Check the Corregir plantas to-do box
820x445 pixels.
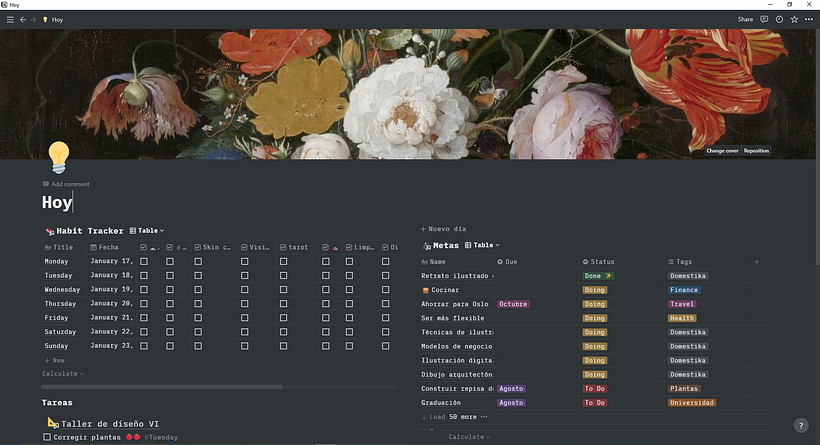pyautogui.click(x=47, y=437)
